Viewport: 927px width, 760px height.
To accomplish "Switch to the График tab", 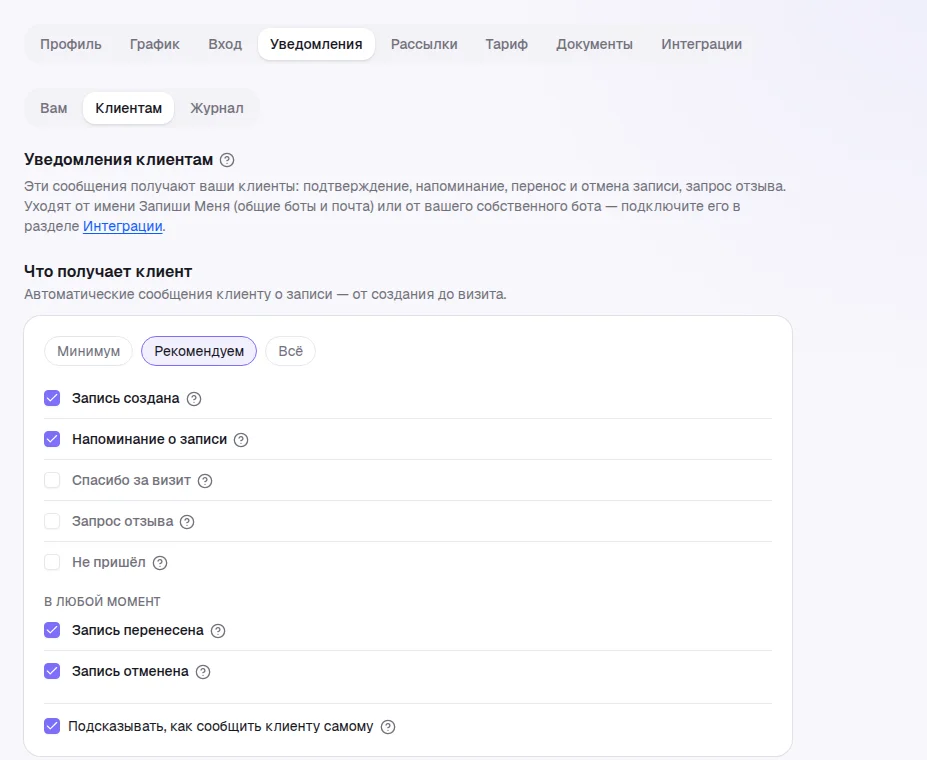I will [x=155, y=44].
